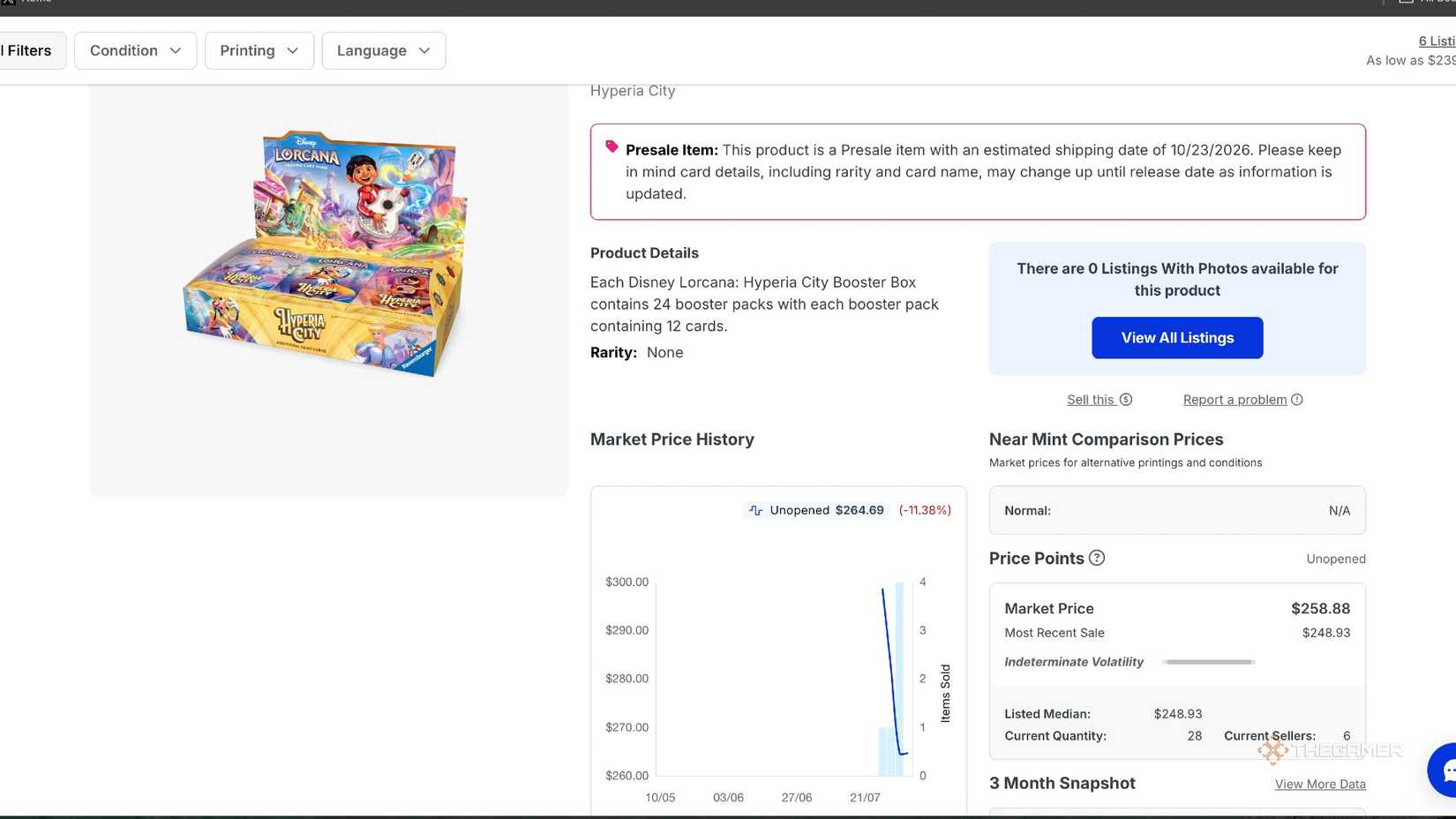Image resolution: width=1456 pixels, height=819 pixels.
Task: Click the Price Points help question icon
Action: click(x=1097, y=558)
